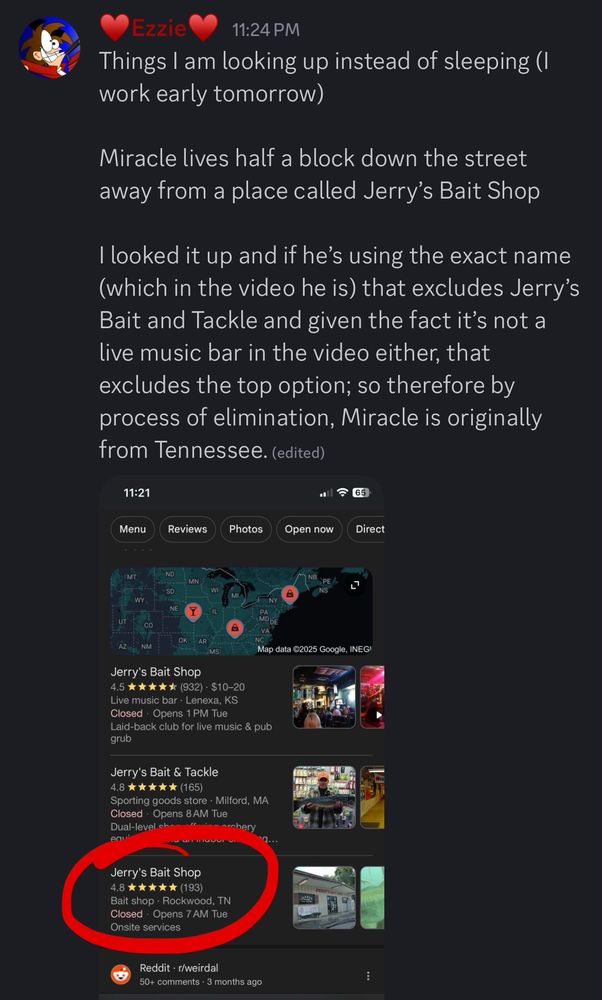Screen dimensions: 602x1000
Task: Toggle the Open now filter
Action: point(309,529)
